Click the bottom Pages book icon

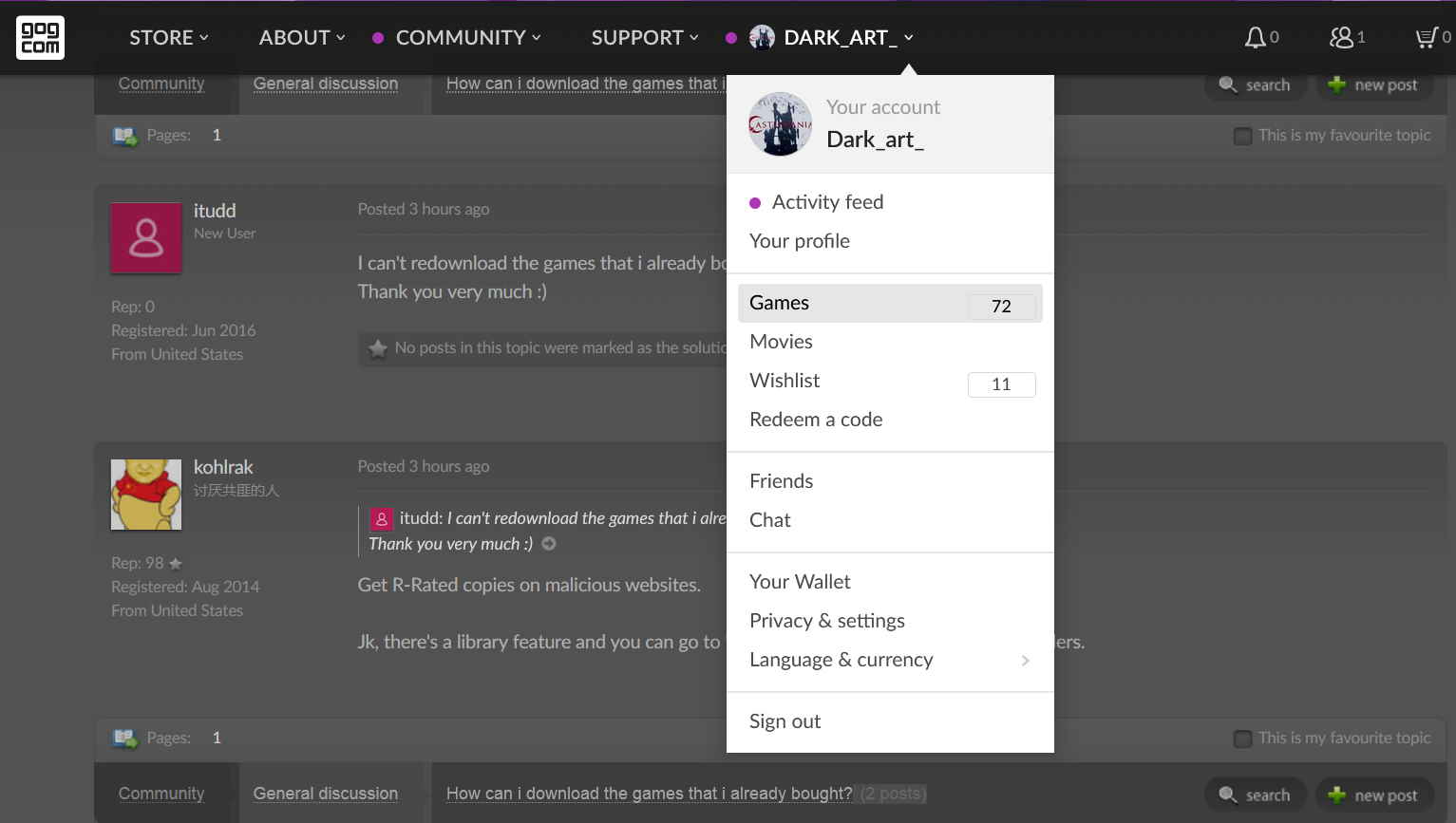125,739
